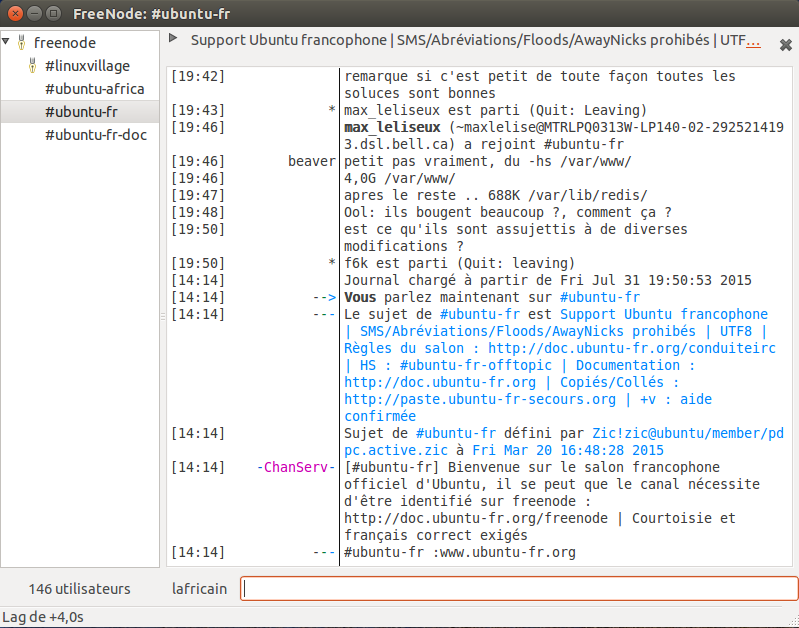Click the #linuxvillage channel plug icon

point(33,66)
